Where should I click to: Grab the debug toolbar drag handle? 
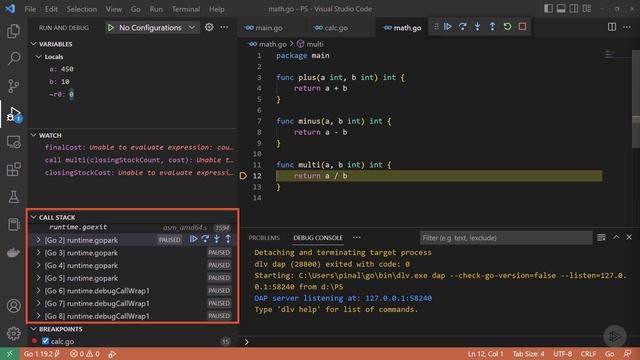pyautogui.click(x=436, y=27)
